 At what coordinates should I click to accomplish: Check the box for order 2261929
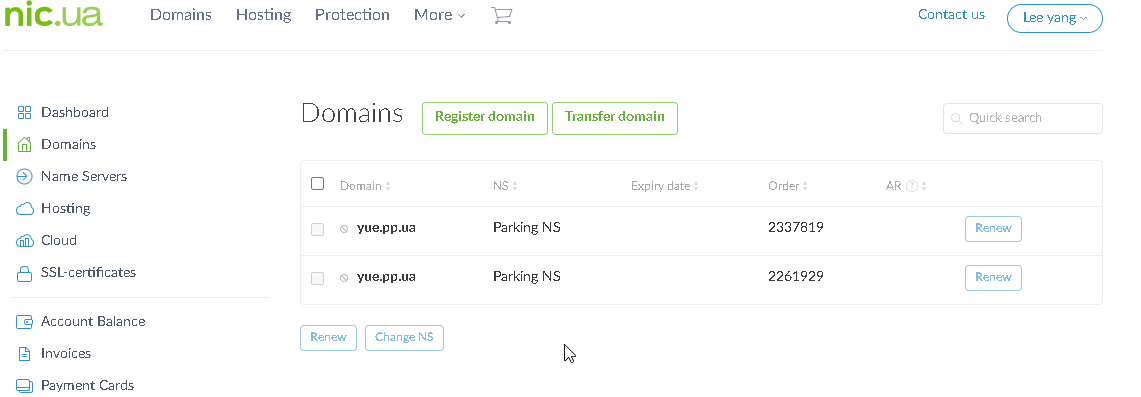click(317, 278)
